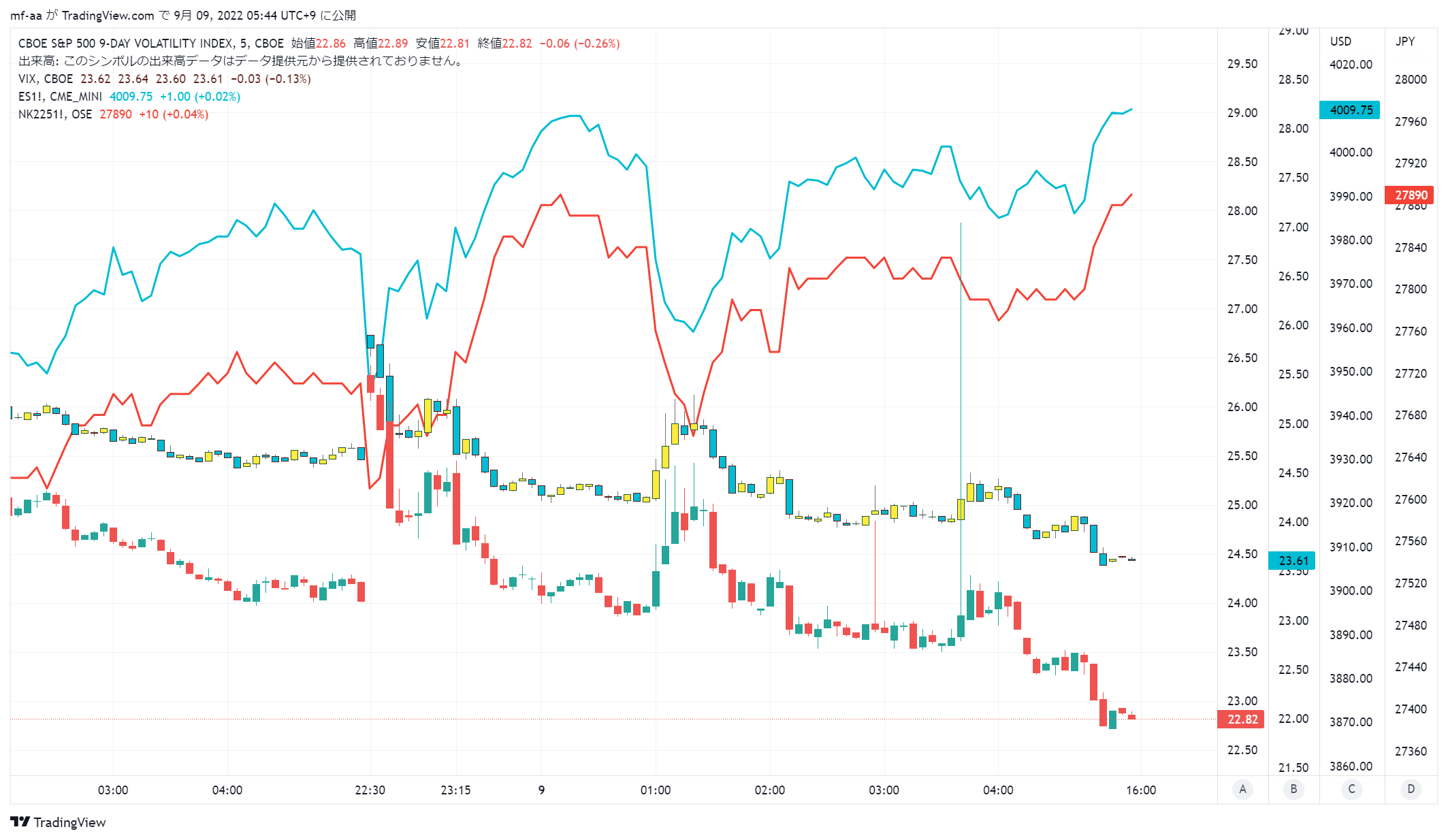Viewport: 1448px width, 840px height.
Task: Select the NK2251!, OSE legend entry
Action: 55,114
